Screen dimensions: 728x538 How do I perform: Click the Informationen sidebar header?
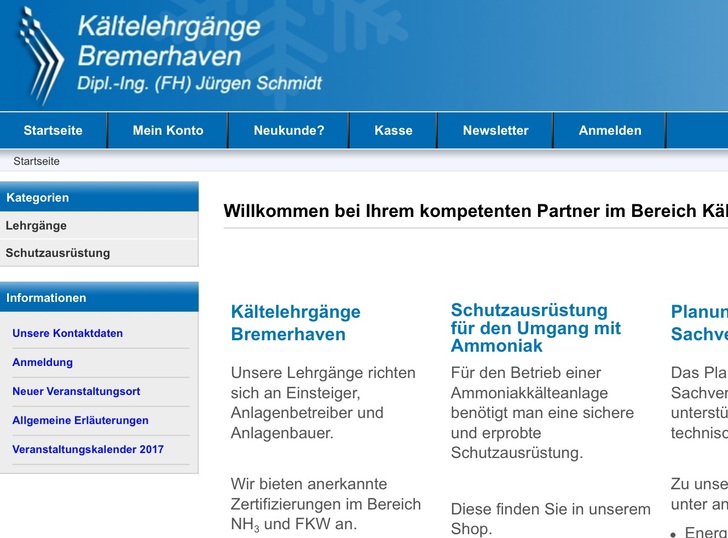click(x=46, y=298)
